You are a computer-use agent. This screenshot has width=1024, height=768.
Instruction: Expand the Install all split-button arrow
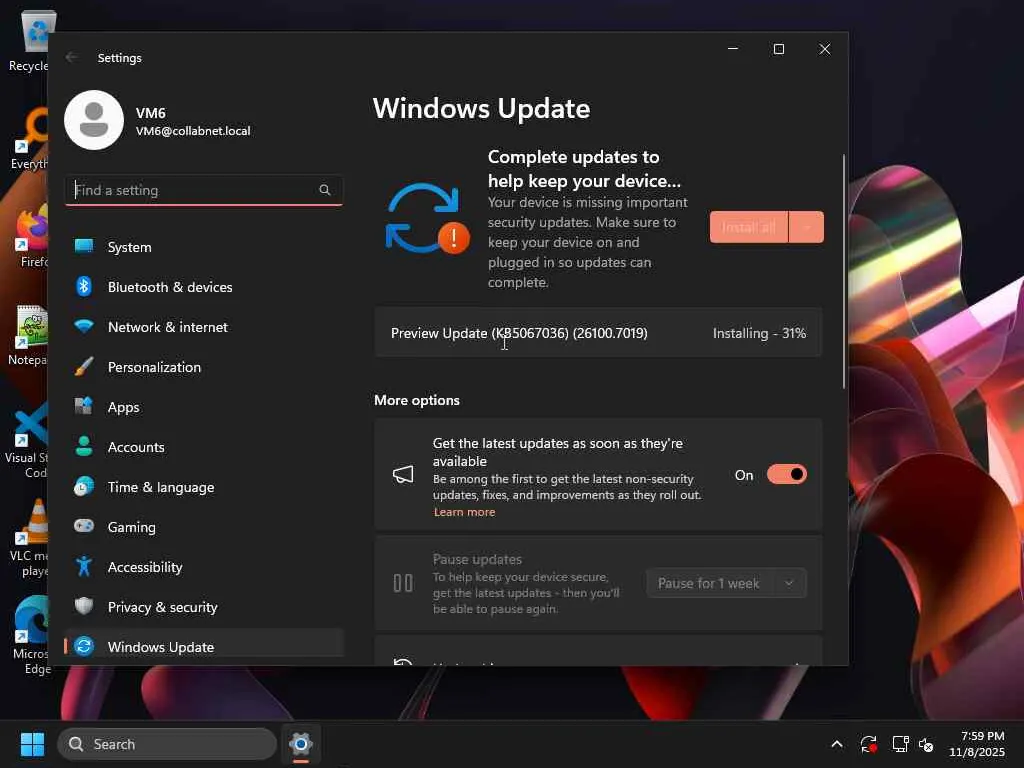point(807,227)
